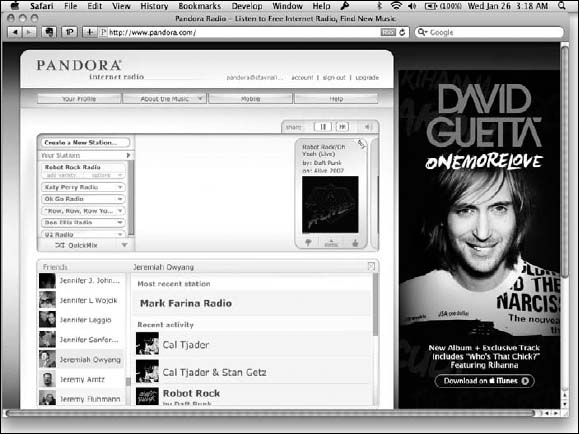Click the 1Password toolbar button
Image resolution: width=579 pixels, height=434 pixels.
coord(69,33)
